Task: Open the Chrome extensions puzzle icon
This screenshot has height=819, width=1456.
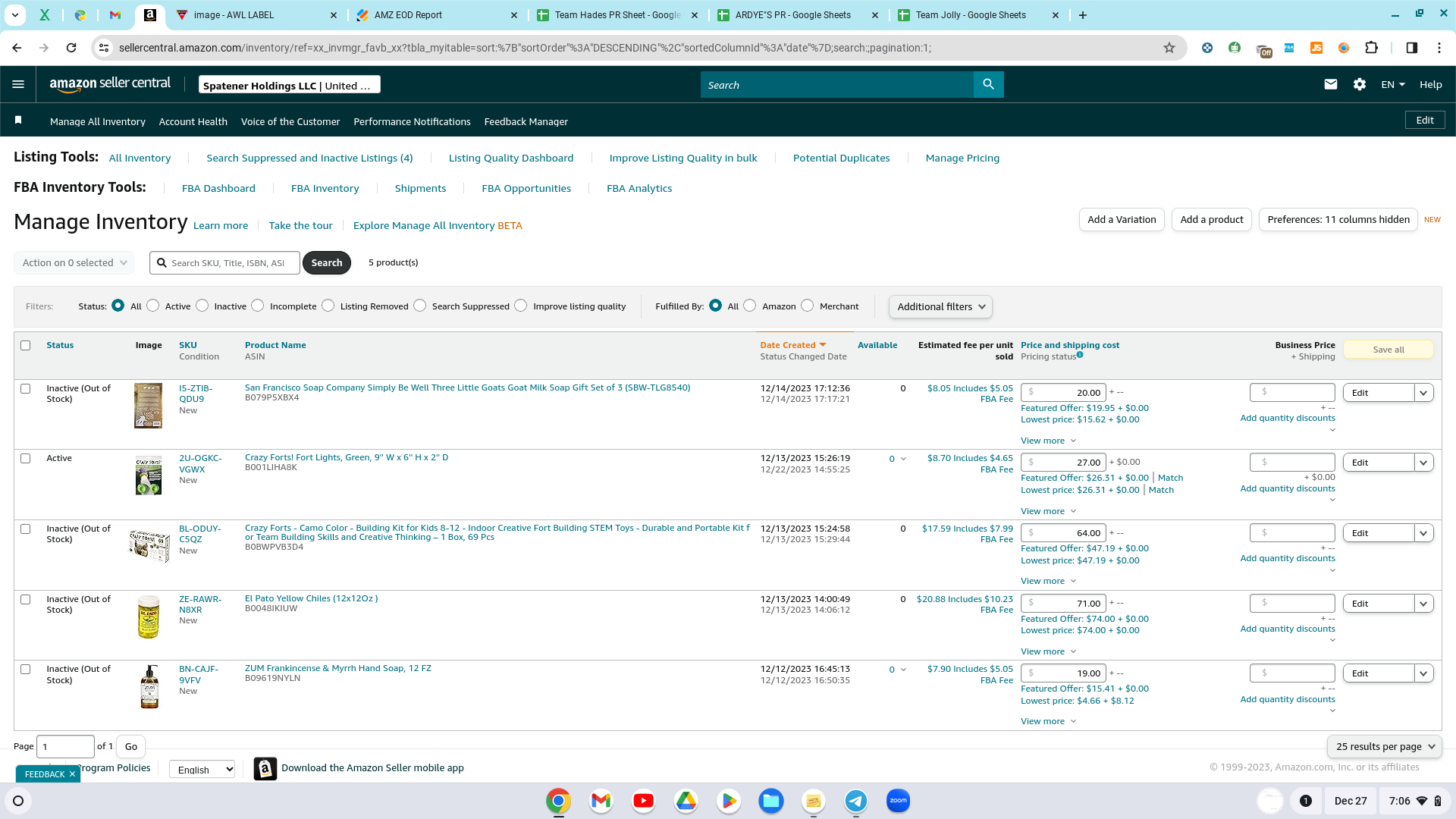Action: pos(1371,48)
